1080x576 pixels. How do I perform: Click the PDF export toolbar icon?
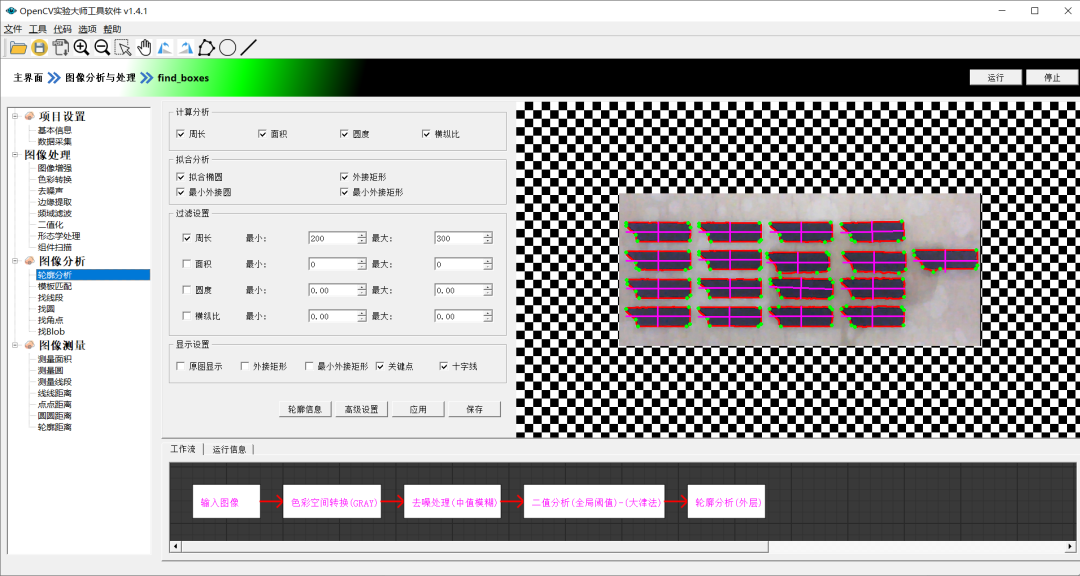[61, 48]
